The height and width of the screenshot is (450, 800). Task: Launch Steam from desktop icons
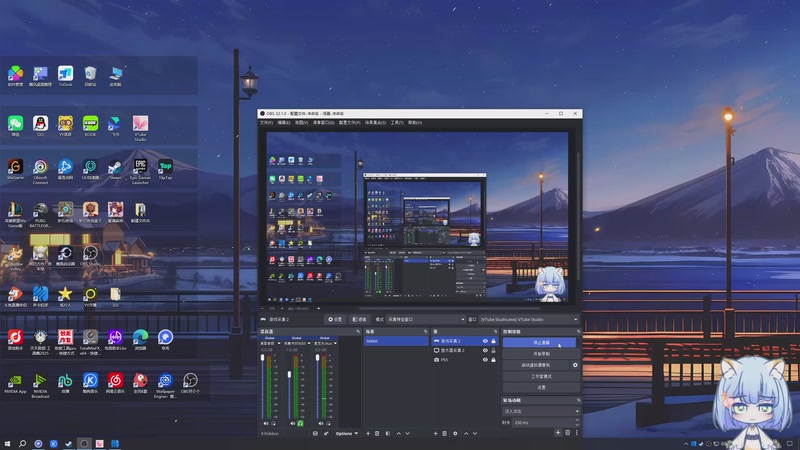[x=115, y=170]
